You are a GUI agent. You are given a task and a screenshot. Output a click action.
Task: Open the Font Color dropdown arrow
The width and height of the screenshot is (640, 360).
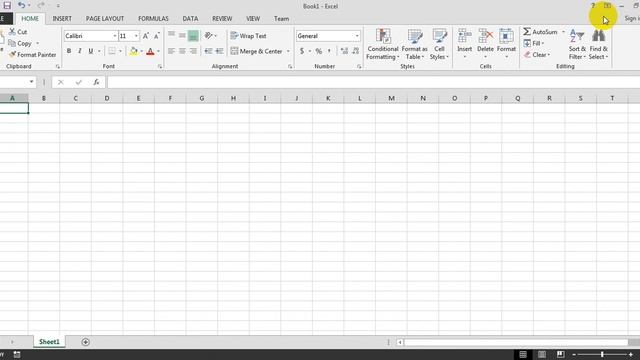[158, 51]
